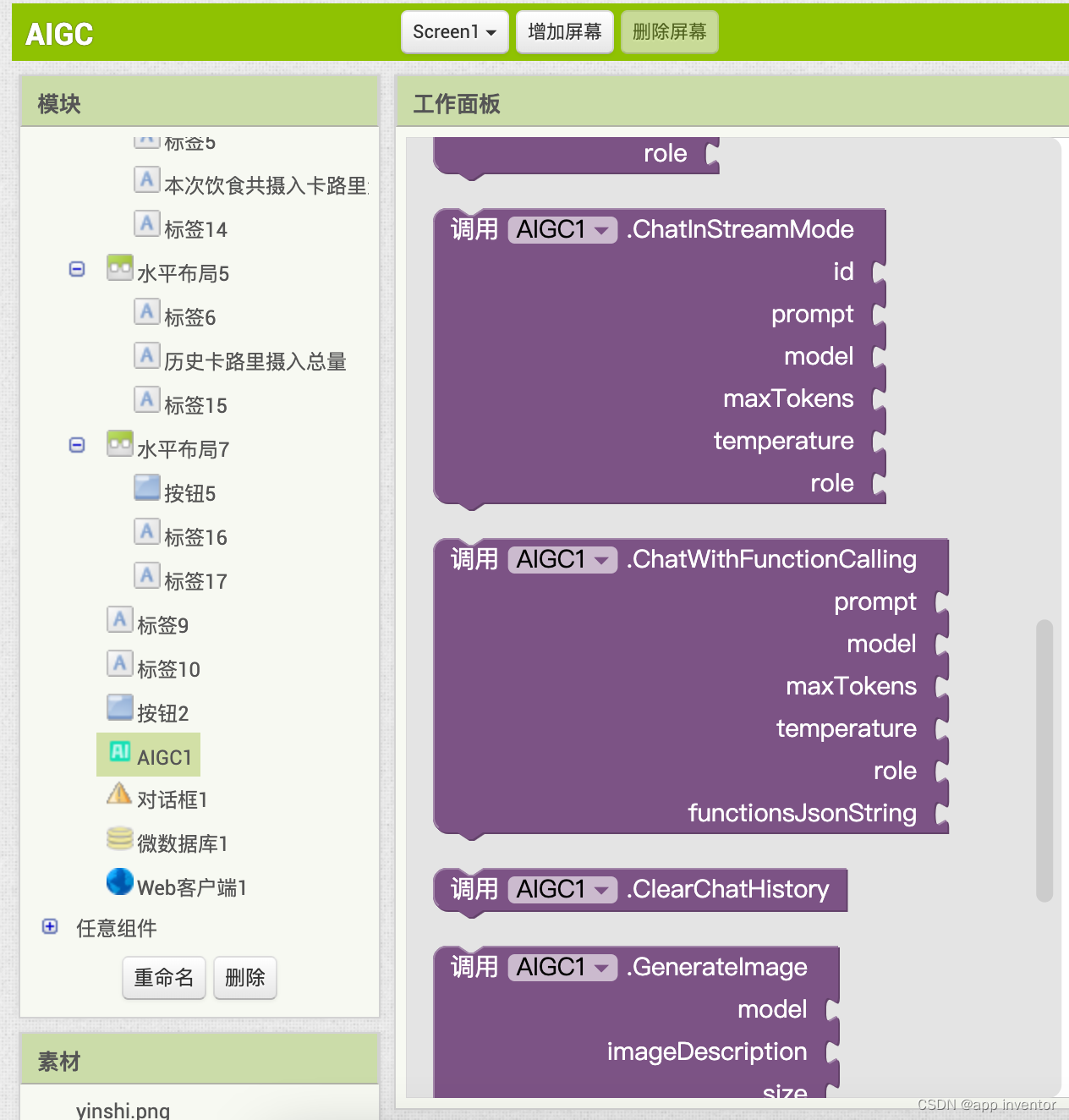Click the label icon of 历史卡路里摄入总量
1069x1120 pixels.
coord(147,355)
